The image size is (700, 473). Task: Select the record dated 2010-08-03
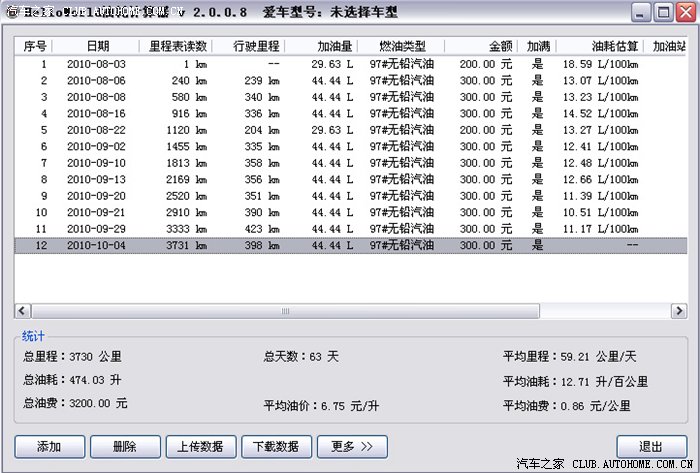pyautogui.click(x=350, y=64)
